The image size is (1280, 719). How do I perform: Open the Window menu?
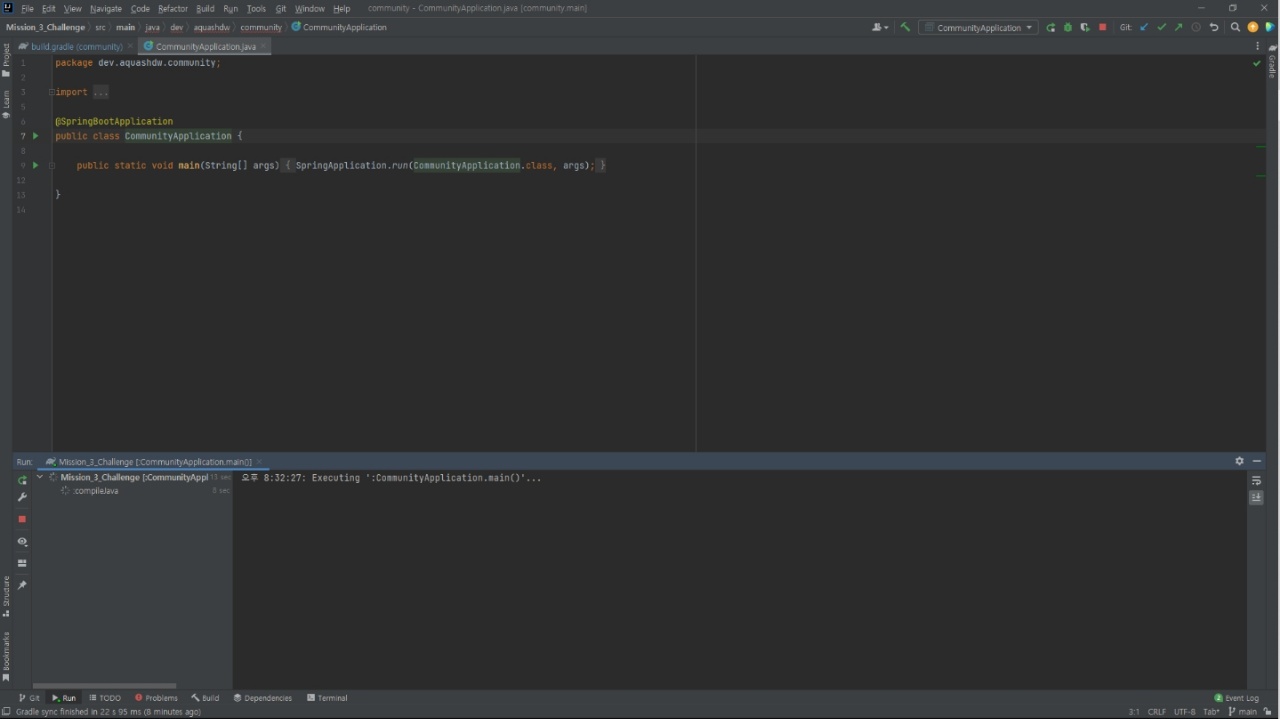pos(309,8)
